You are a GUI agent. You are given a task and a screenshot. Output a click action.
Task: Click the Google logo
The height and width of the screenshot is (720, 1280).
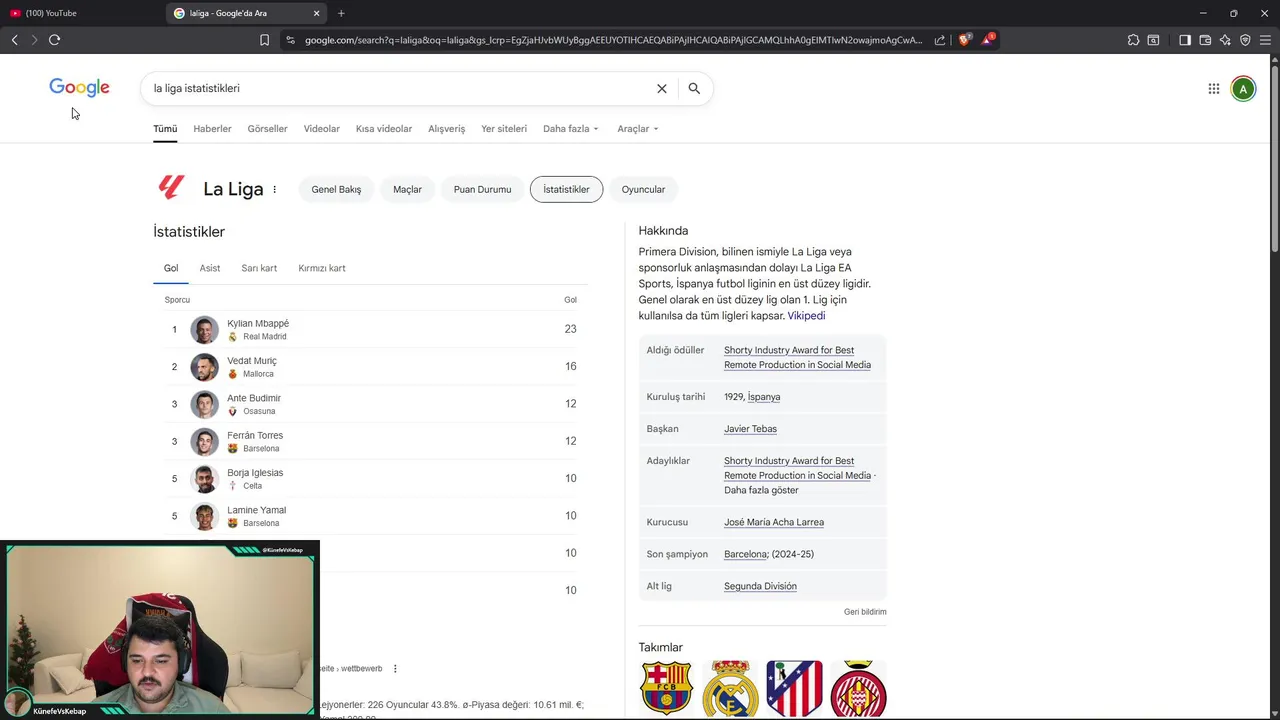[79, 88]
